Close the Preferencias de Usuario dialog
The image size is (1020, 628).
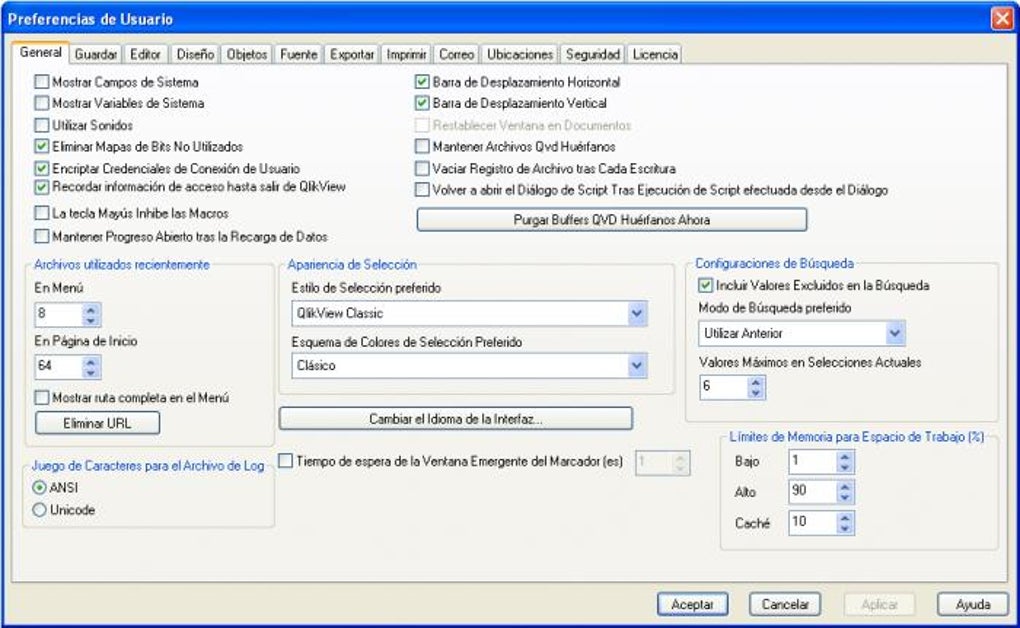(1002, 19)
